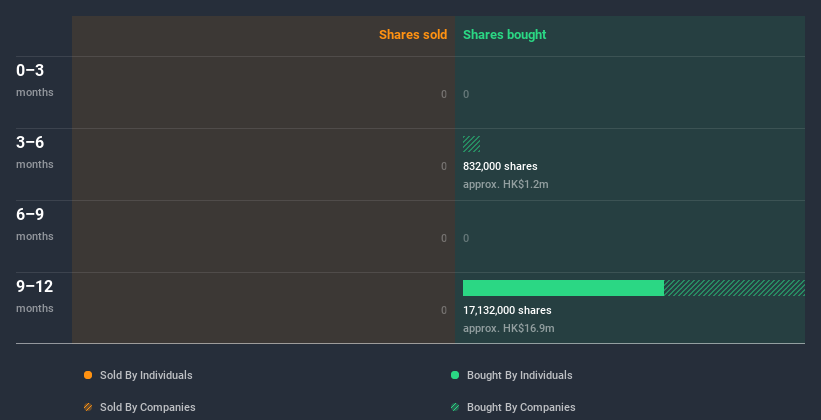Select the 6–9 months row label

[x=35, y=224]
